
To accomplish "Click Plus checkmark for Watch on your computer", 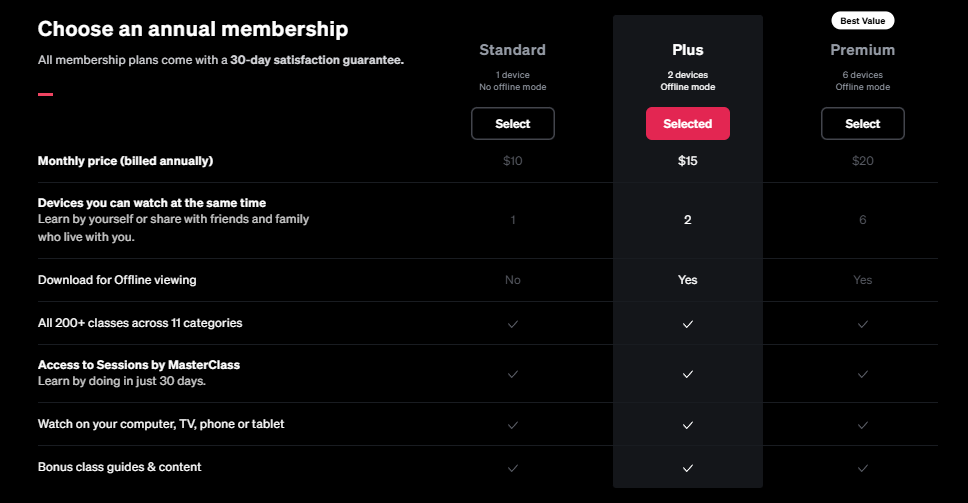I will 687,425.
